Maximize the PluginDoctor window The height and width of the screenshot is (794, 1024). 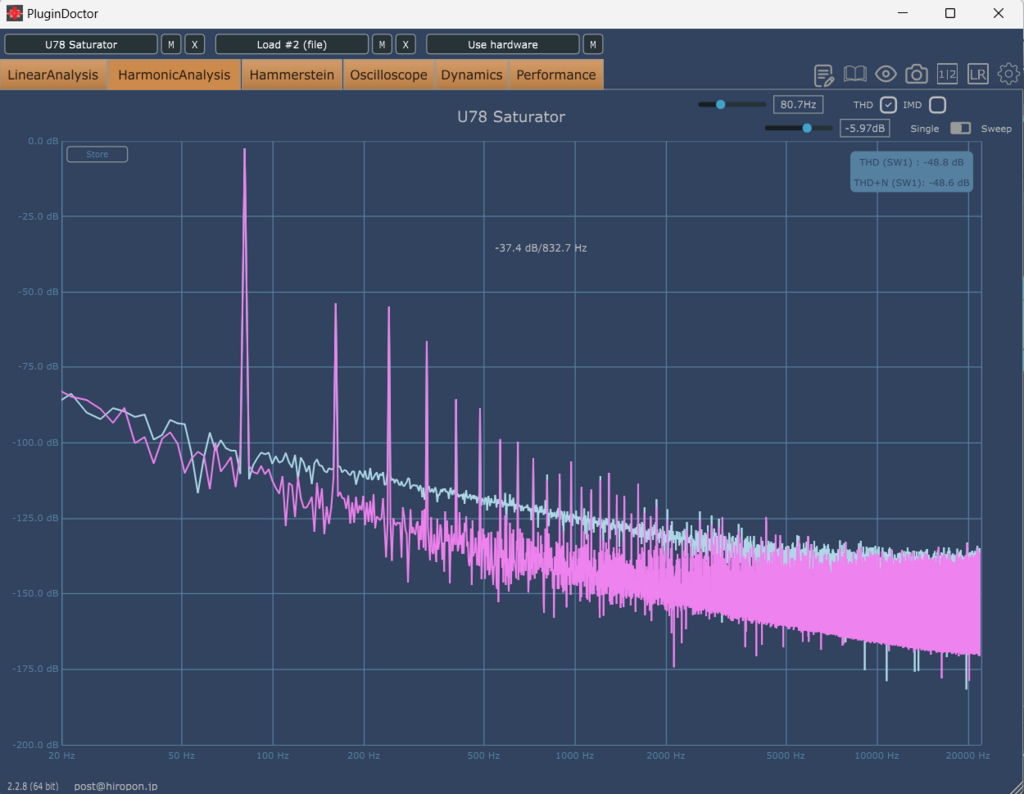[950, 13]
